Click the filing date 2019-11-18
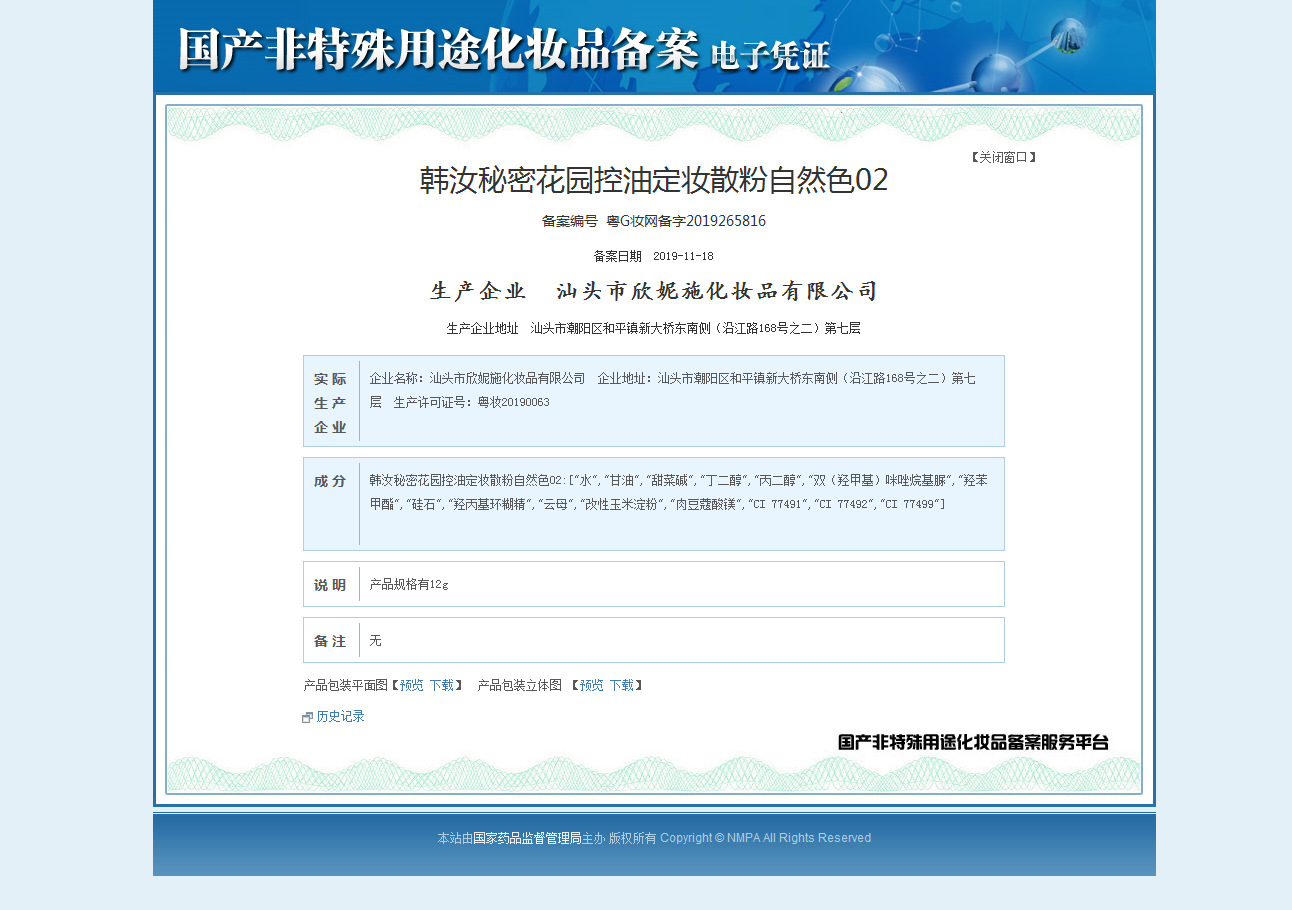Viewport: 1292px width, 910px height. click(x=683, y=257)
